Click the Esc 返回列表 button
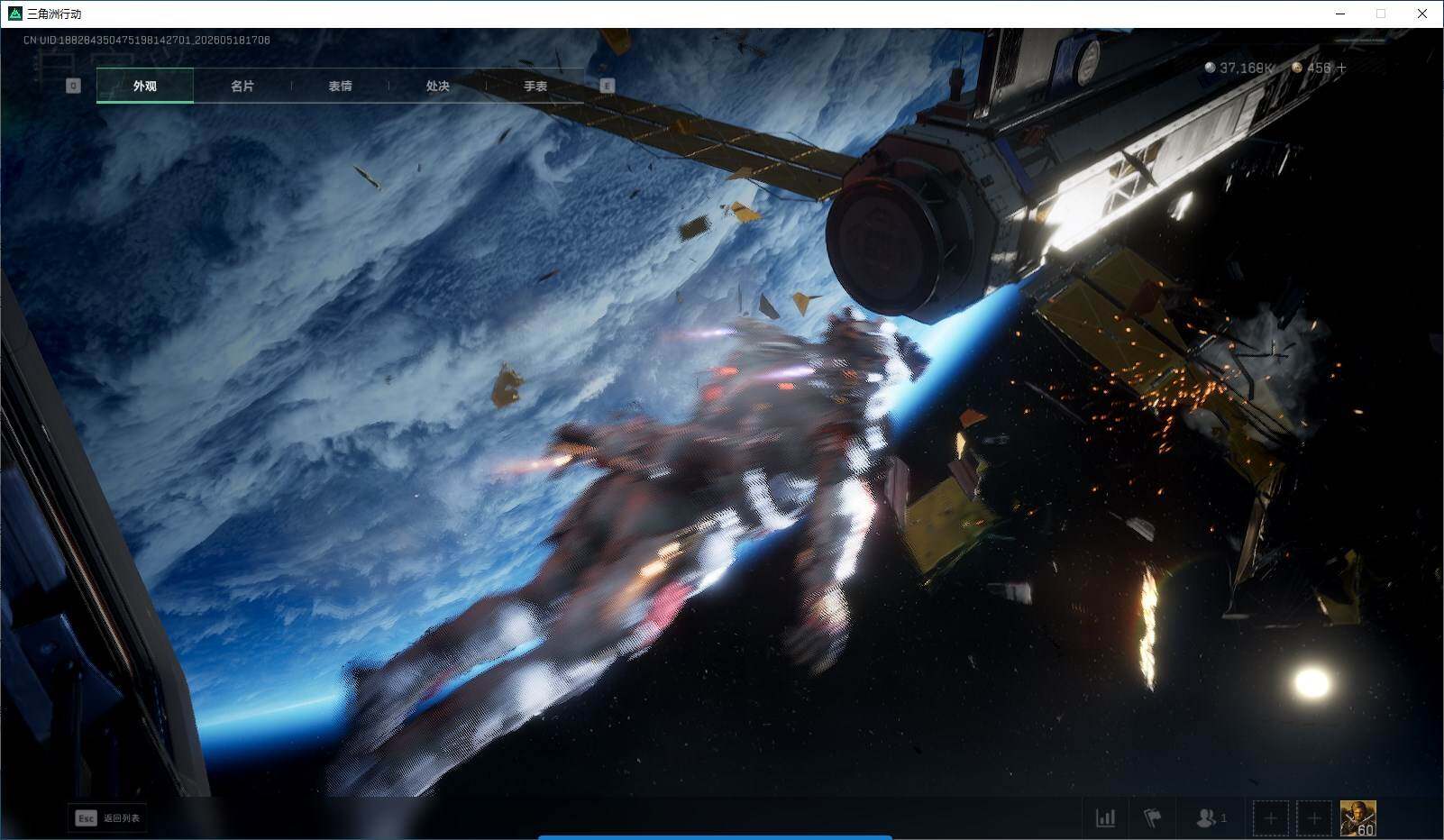This screenshot has height=840, width=1444. click(x=107, y=818)
